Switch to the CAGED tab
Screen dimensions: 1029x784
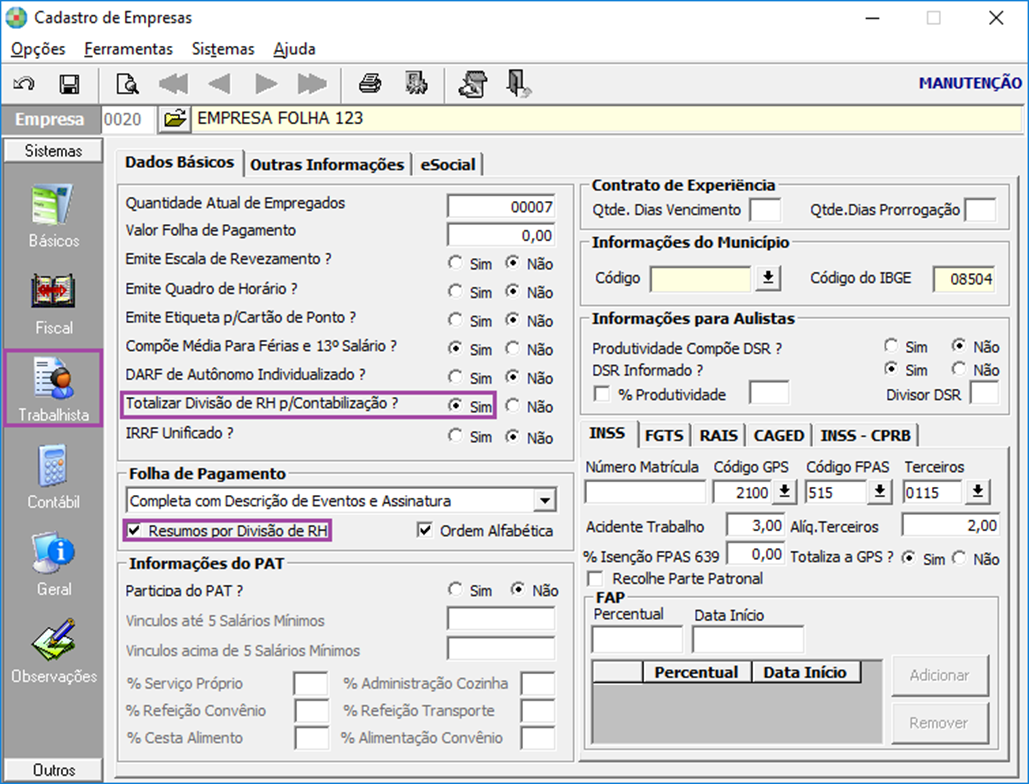tap(779, 436)
